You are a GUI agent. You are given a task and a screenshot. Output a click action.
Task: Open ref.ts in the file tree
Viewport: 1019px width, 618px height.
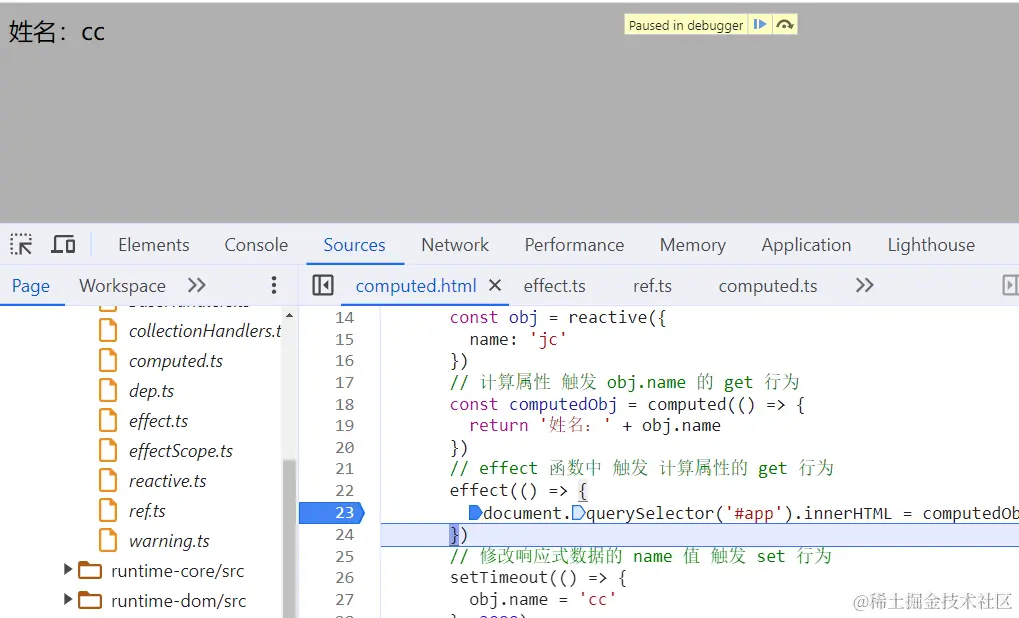tap(147, 511)
